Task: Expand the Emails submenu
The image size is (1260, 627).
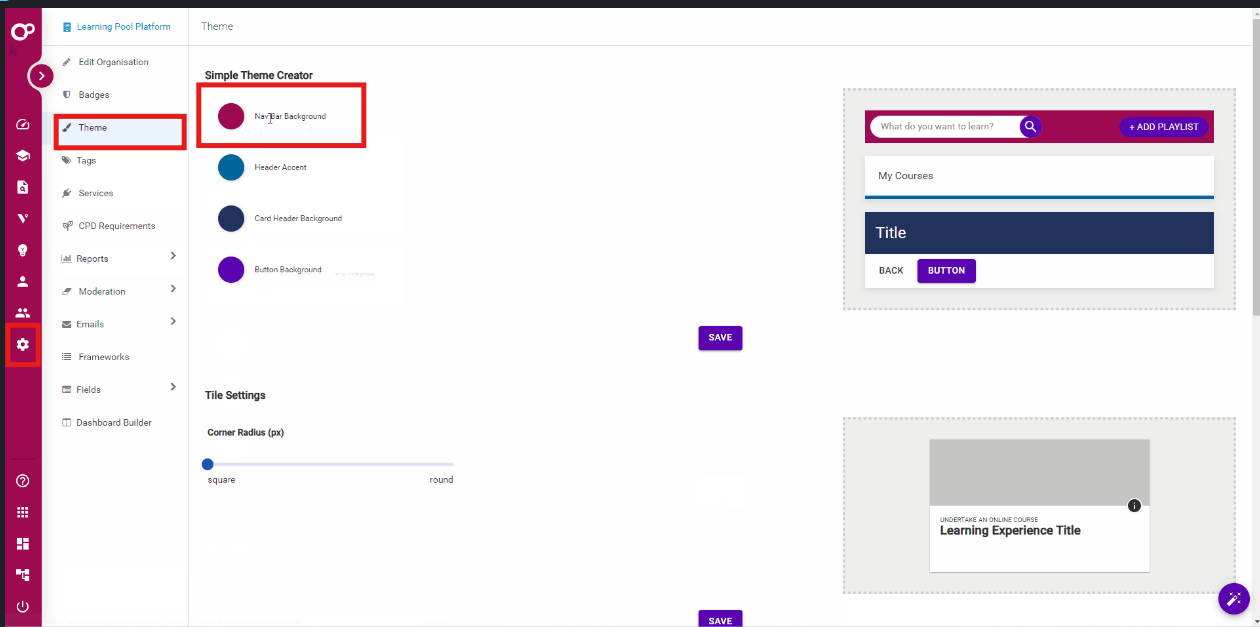Action: click(173, 322)
